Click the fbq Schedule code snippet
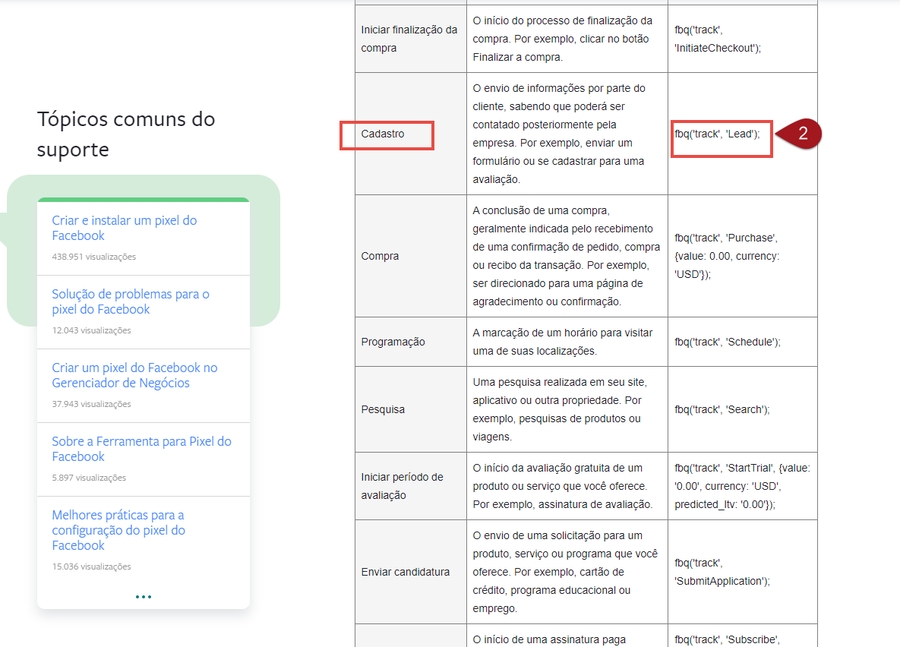Screen dimensions: 900x647 click(727, 342)
